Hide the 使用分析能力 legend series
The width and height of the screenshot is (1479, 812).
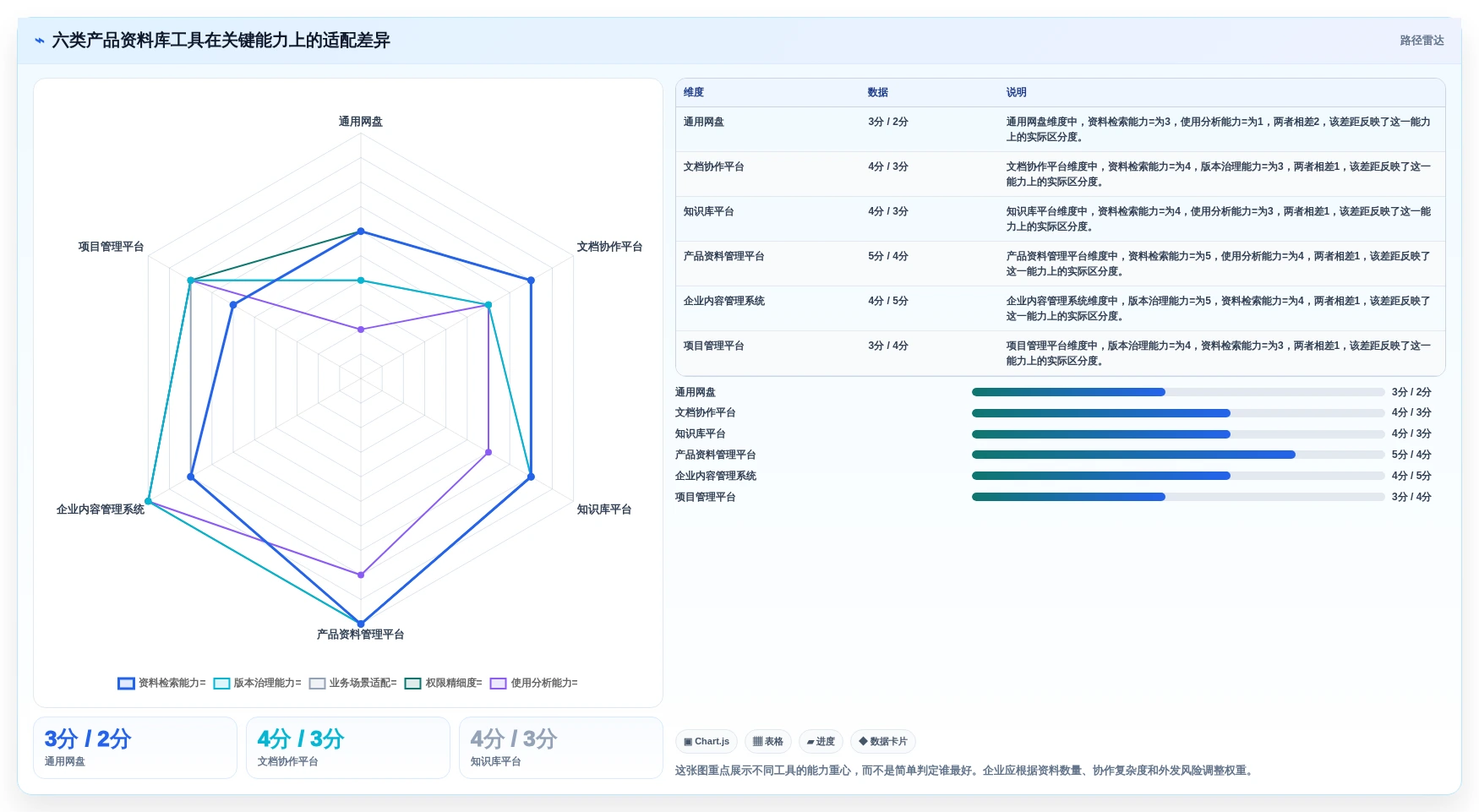coord(534,683)
